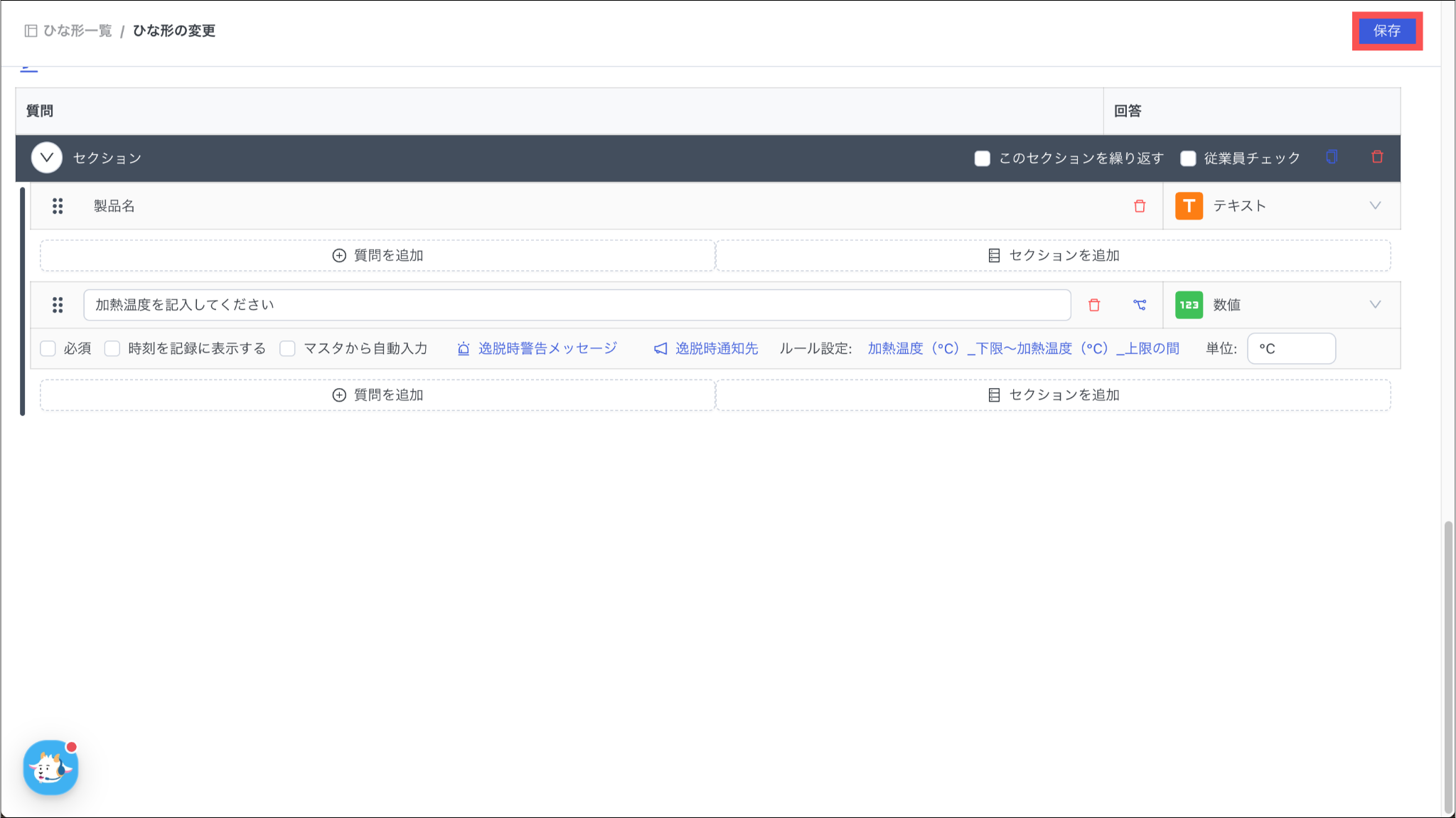
Task: Open 逸脱時警告メッセージ link
Action: pyautogui.click(x=547, y=348)
